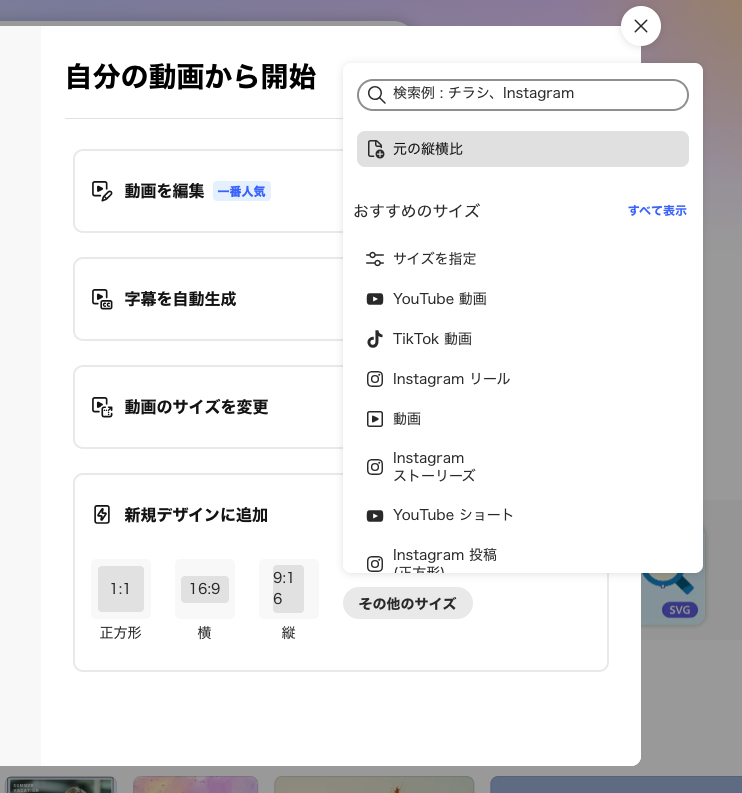Close the dialog with the X button
This screenshot has height=793, width=742.
[x=641, y=26]
